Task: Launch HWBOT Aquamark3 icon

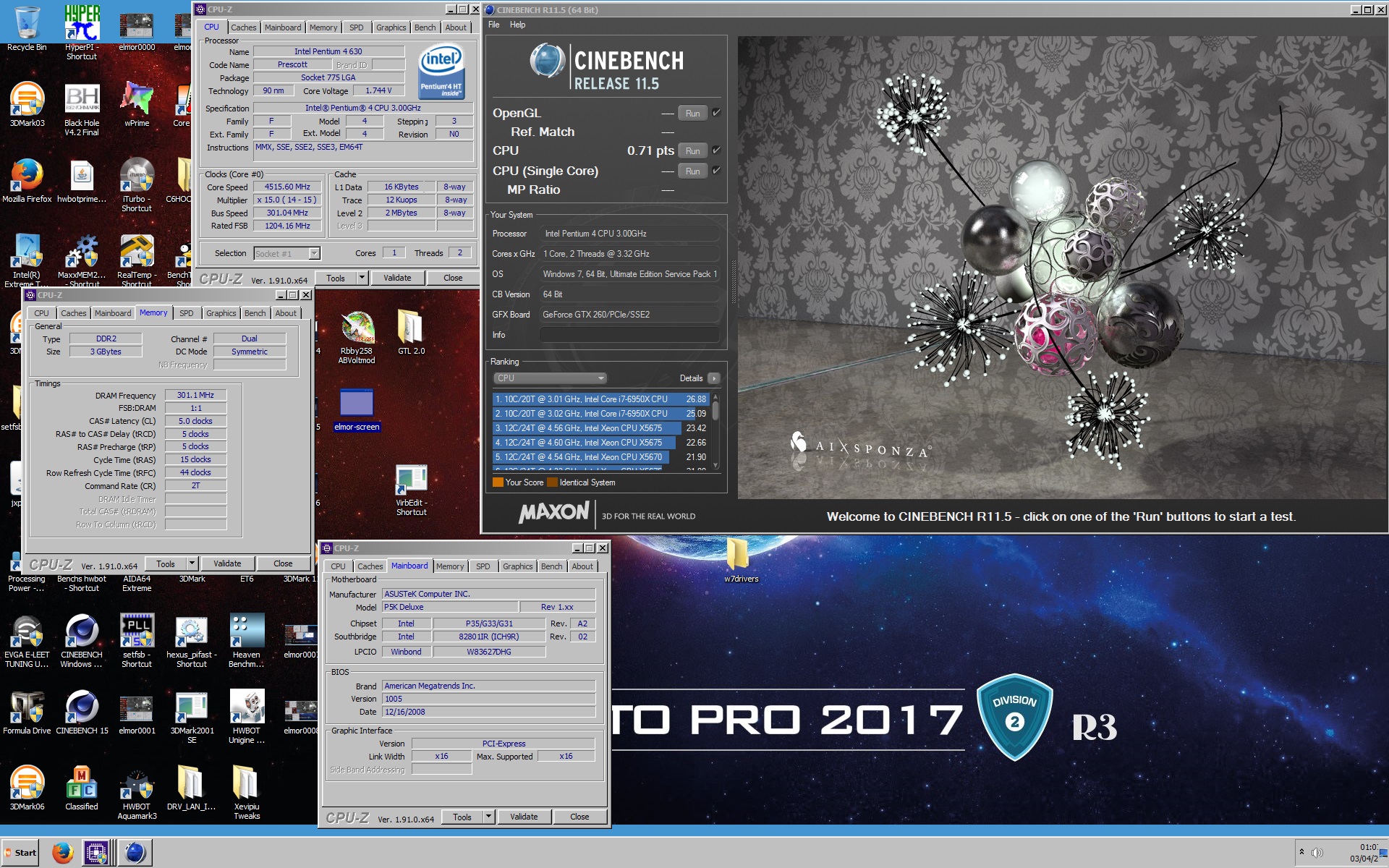Action: tap(137, 793)
